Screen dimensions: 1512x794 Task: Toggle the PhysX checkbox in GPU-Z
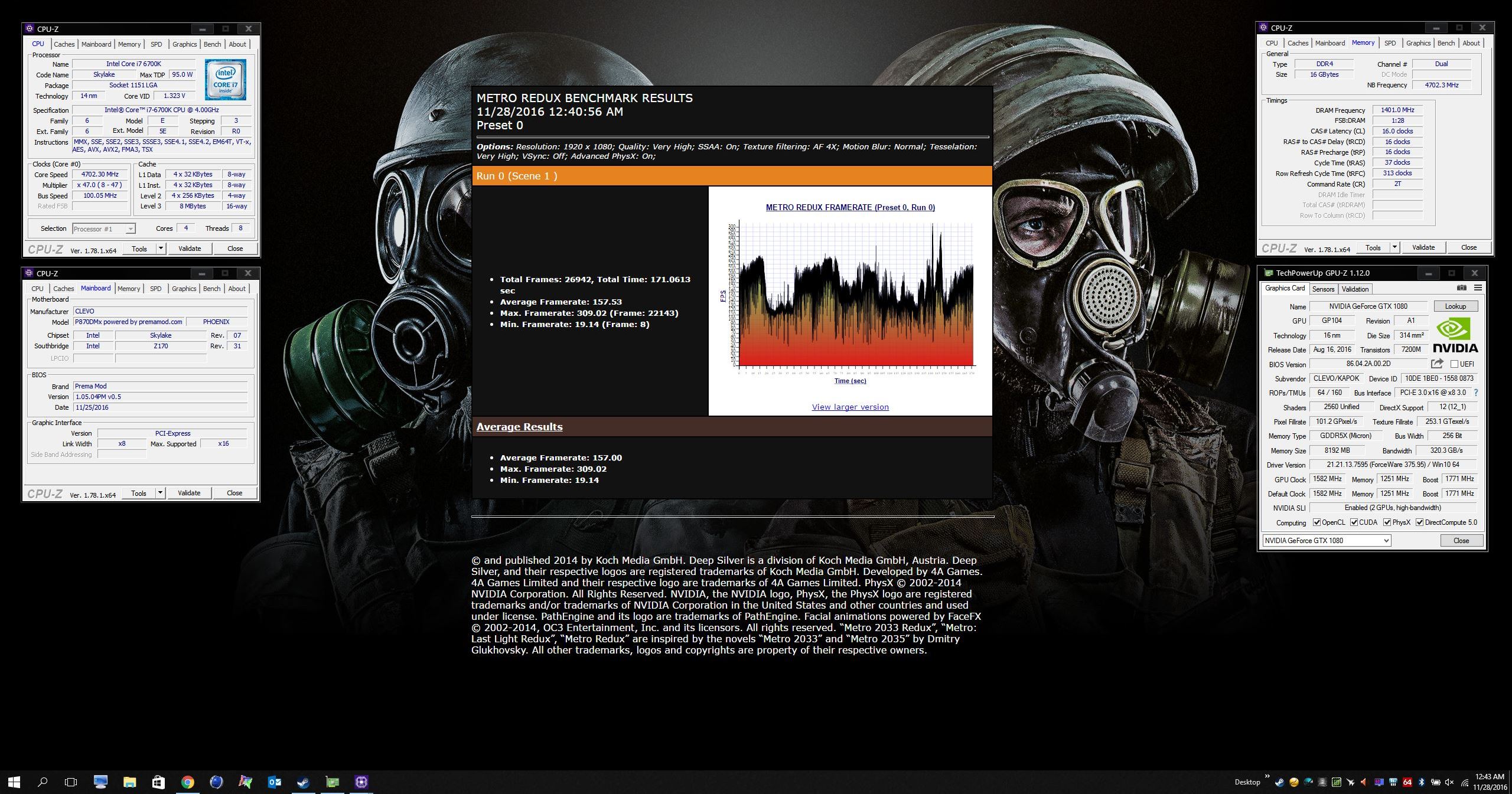click(1387, 522)
